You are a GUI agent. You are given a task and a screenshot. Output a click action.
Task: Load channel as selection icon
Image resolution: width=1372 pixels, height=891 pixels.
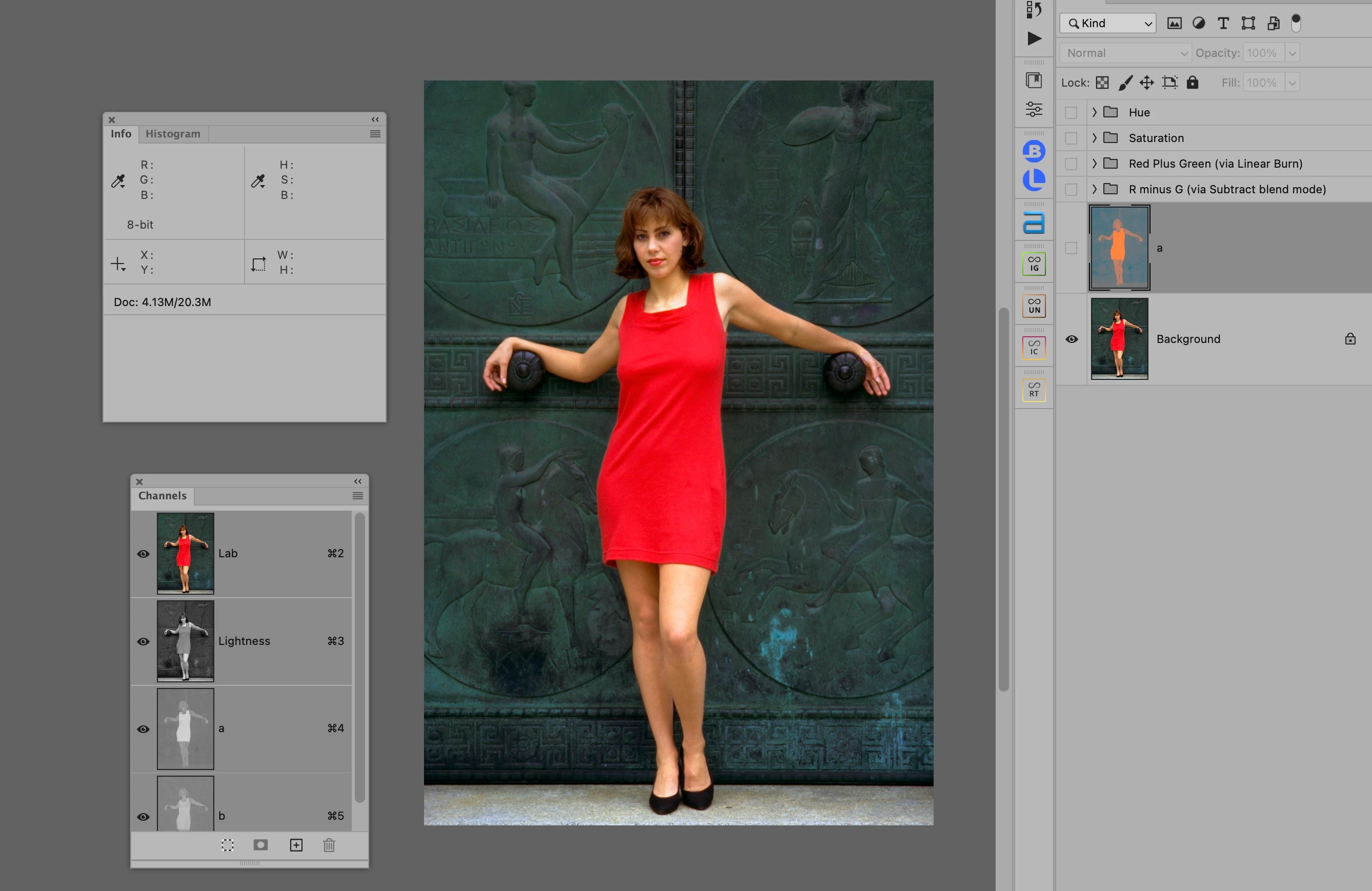228,845
